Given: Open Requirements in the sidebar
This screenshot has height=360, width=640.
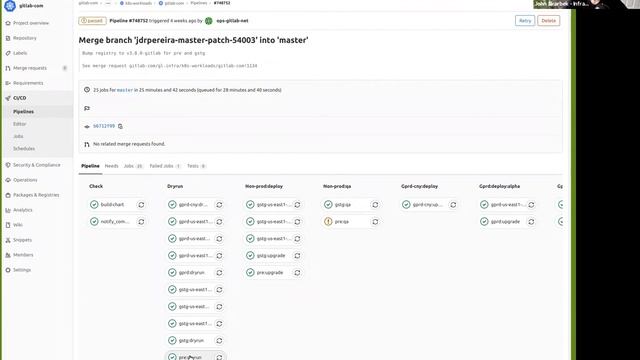Looking at the screenshot, I should (28, 83).
